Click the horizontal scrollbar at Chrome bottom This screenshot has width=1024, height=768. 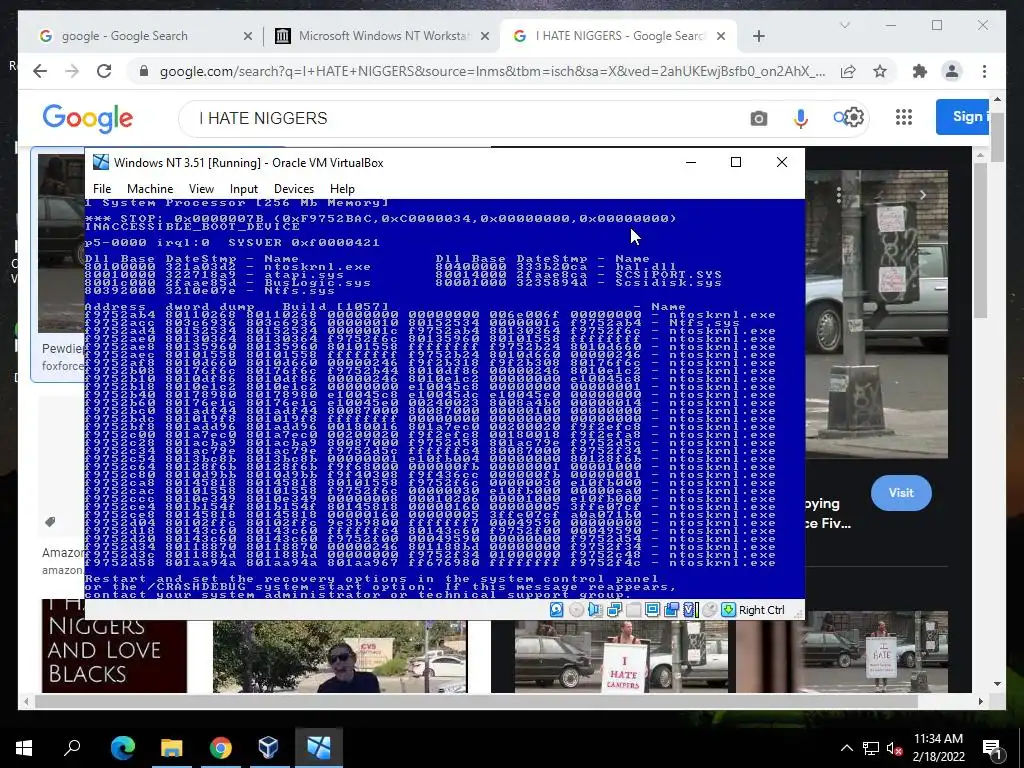coord(476,701)
